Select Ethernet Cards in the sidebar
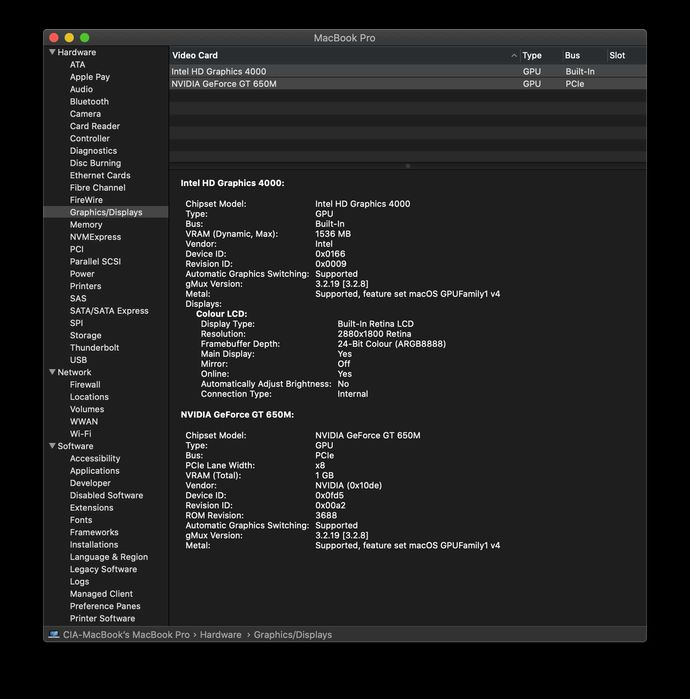The image size is (690, 699). [100, 176]
